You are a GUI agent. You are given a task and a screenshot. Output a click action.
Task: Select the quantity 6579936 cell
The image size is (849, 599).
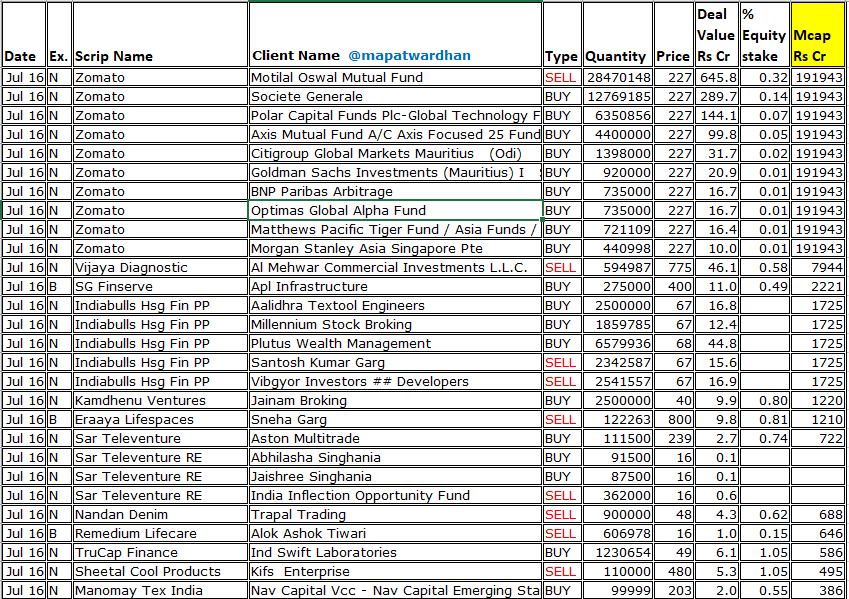coord(617,343)
